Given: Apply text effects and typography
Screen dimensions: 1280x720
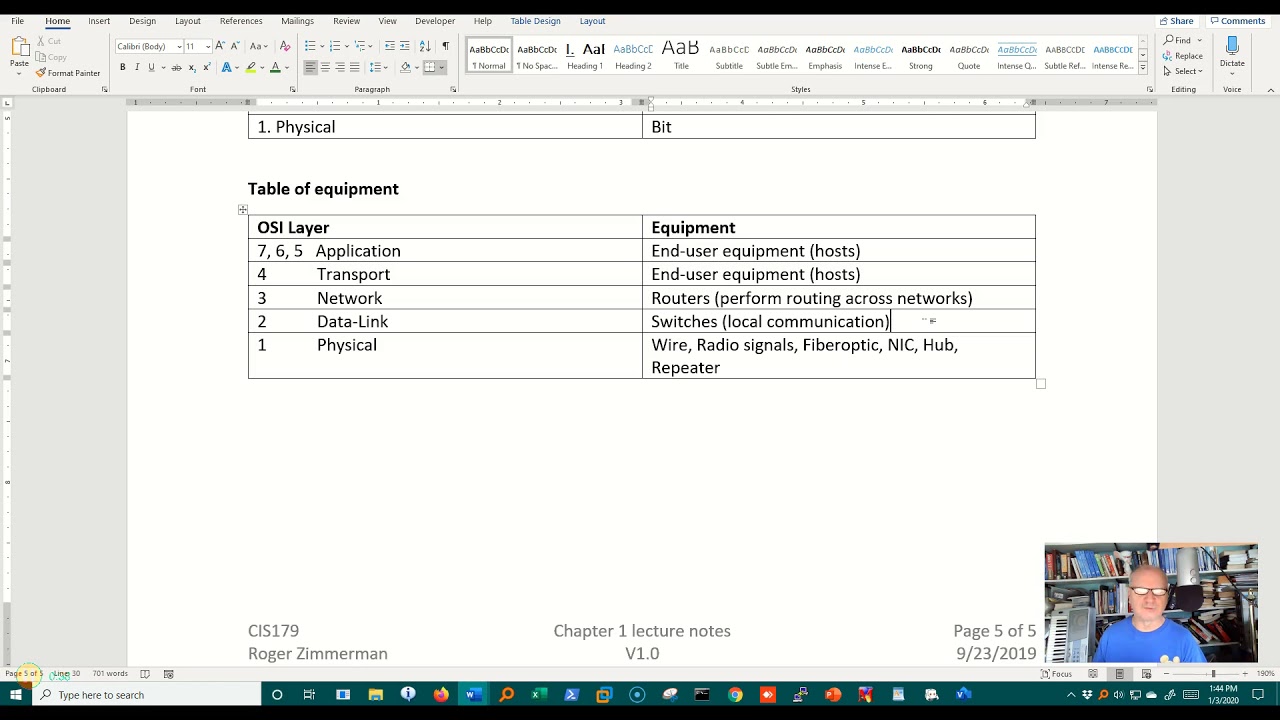Looking at the screenshot, I should (228, 67).
